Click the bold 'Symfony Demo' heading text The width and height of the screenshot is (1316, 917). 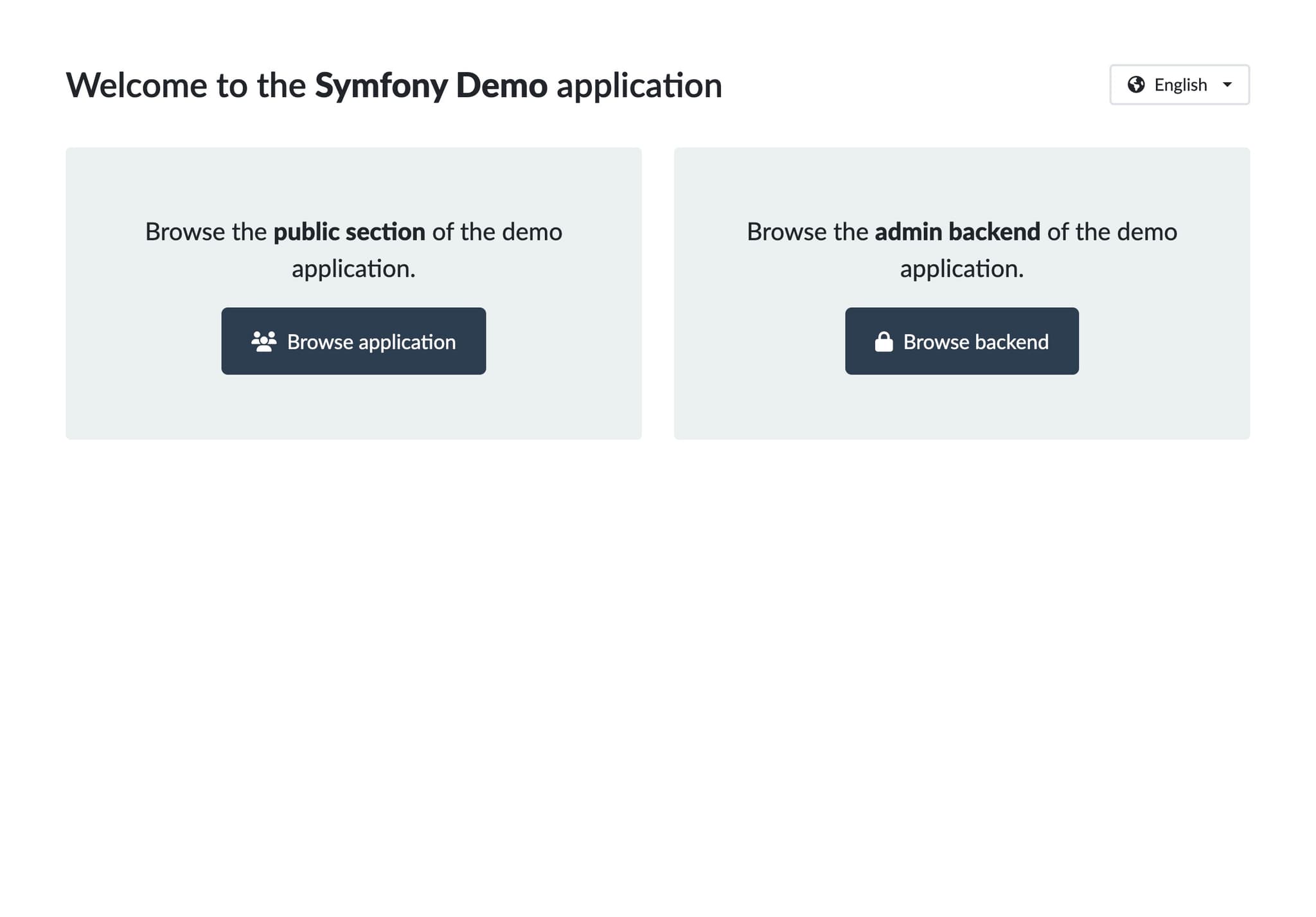431,85
